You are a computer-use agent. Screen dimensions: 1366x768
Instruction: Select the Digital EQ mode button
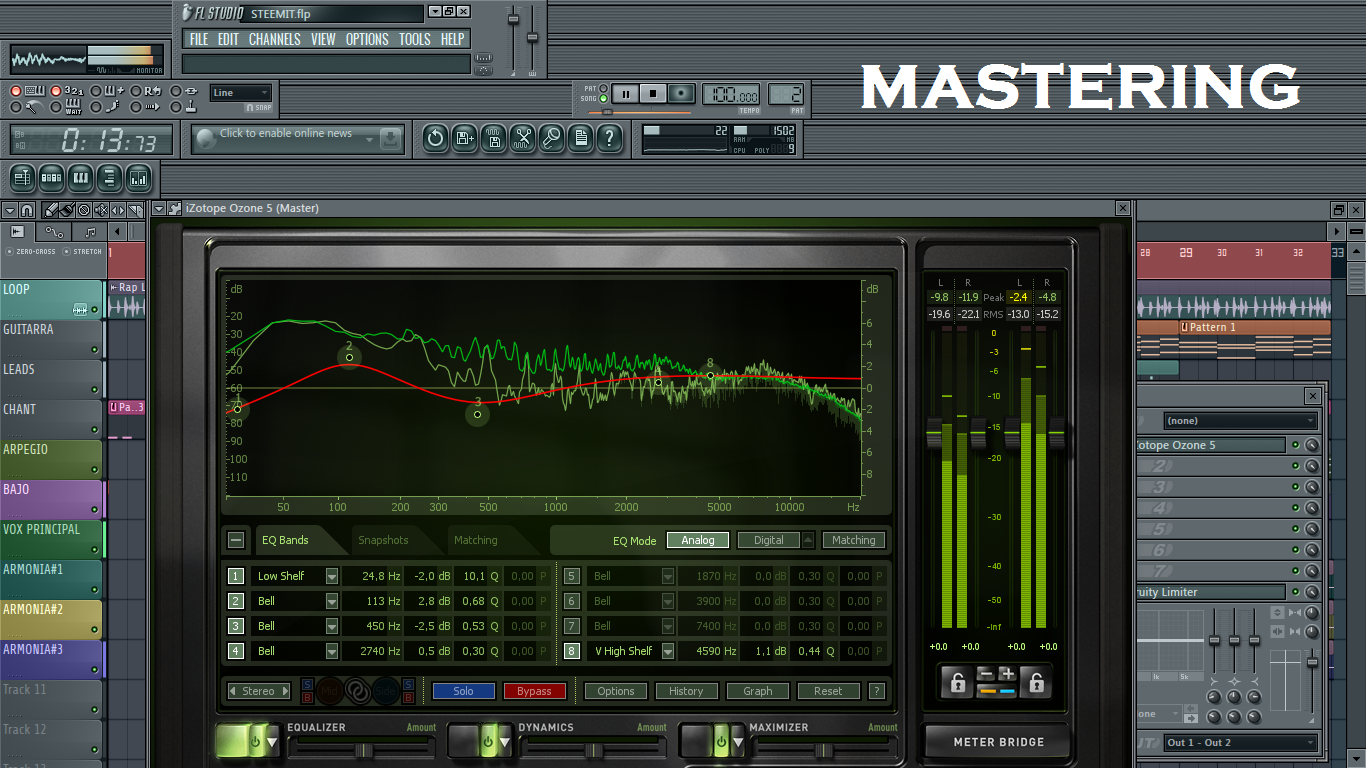(769, 540)
